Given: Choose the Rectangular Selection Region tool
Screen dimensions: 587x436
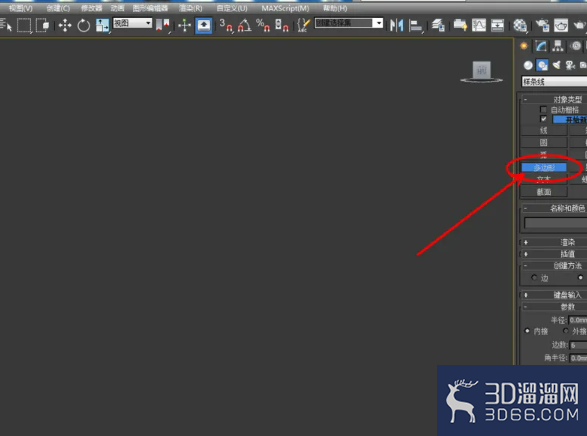Looking at the screenshot, I should click(24, 25).
